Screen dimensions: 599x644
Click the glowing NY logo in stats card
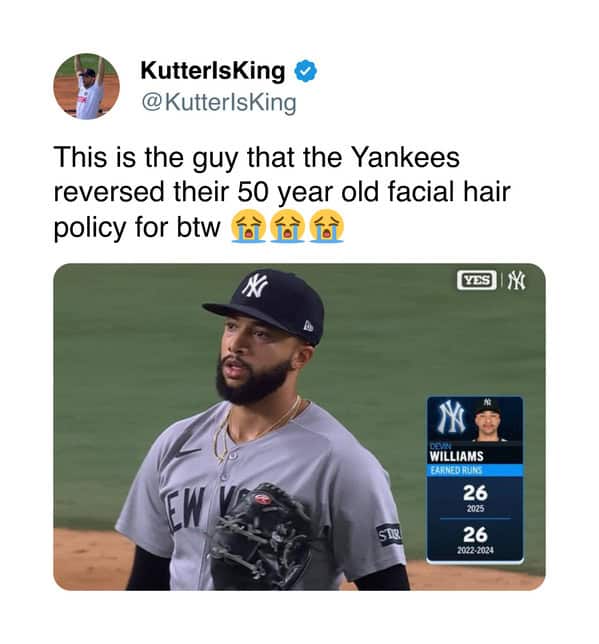click(x=452, y=417)
